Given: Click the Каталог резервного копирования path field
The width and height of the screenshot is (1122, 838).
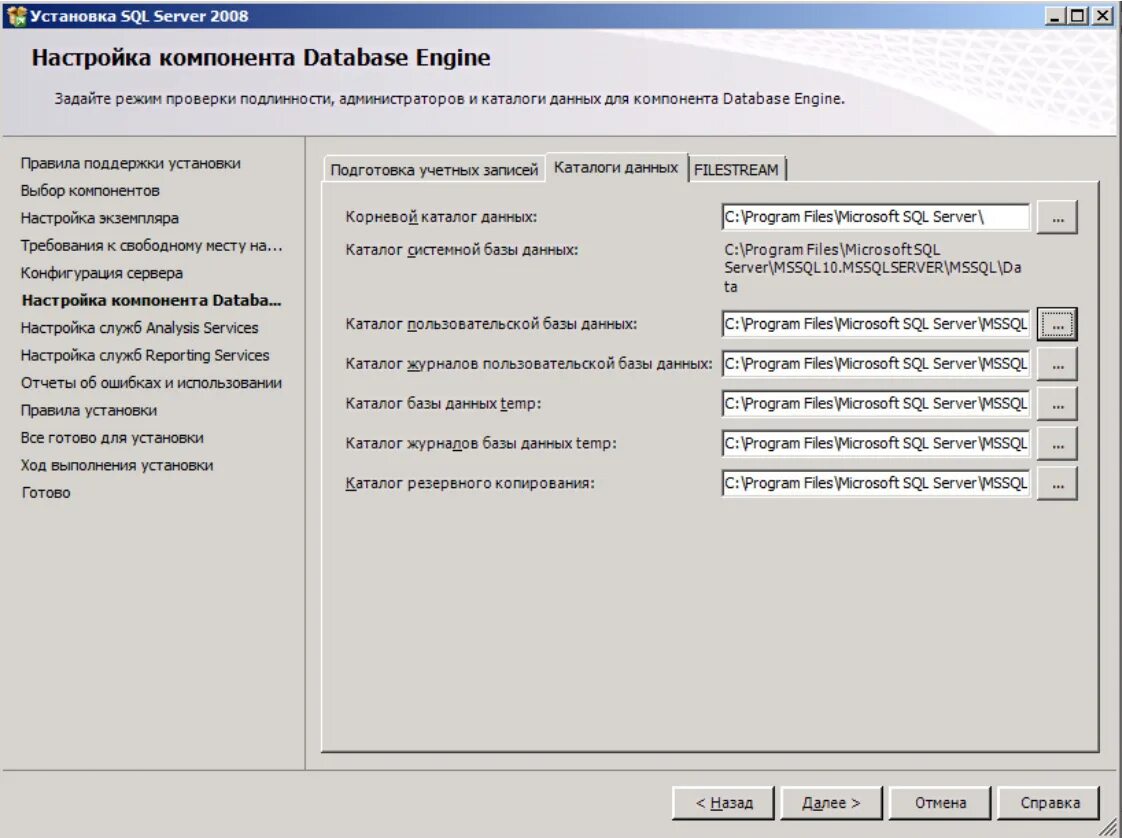Looking at the screenshot, I should pyautogui.click(x=876, y=484).
